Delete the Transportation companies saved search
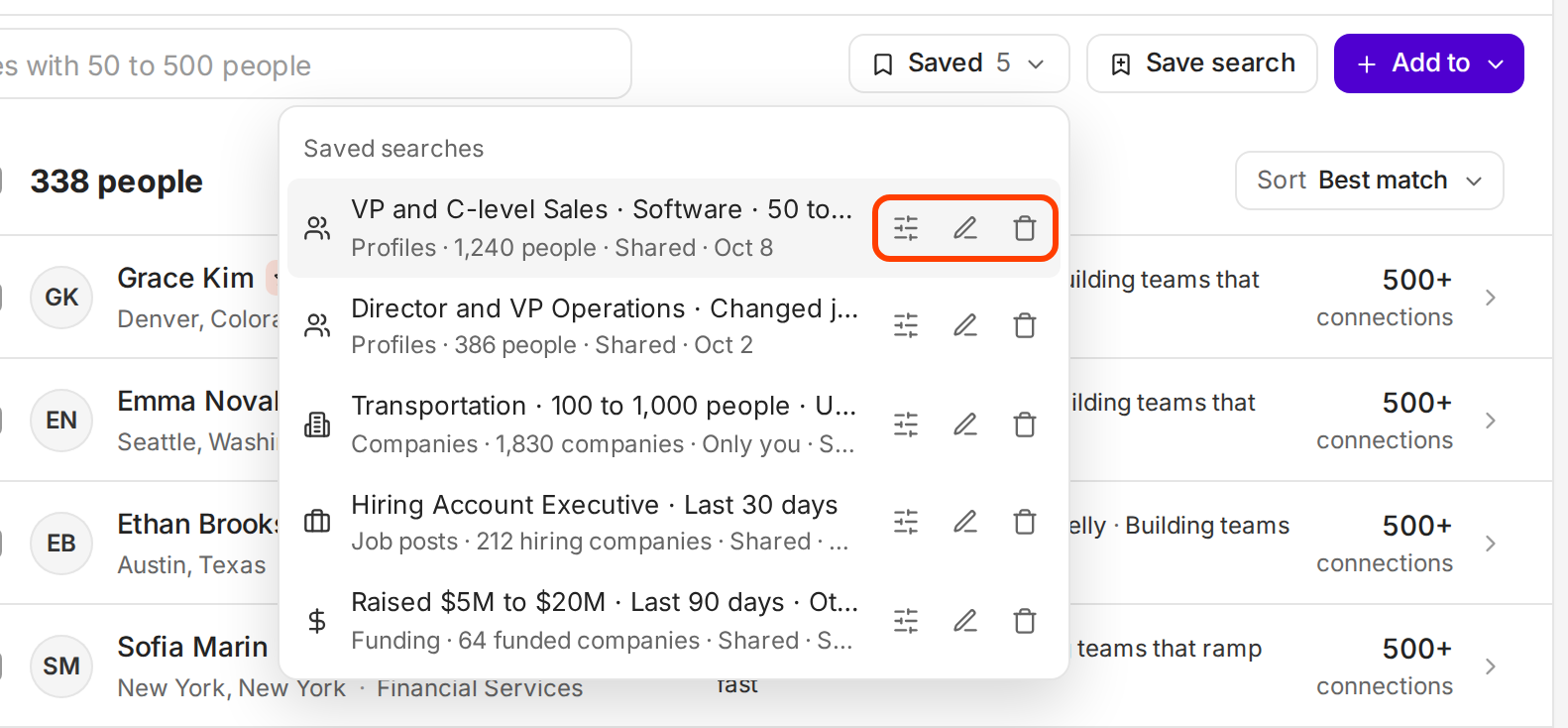1568x728 pixels. click(1025, 425)
